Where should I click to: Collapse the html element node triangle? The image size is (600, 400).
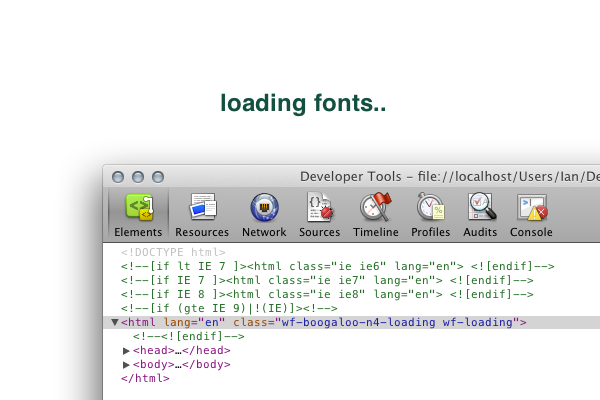click(x=114, y=322)
